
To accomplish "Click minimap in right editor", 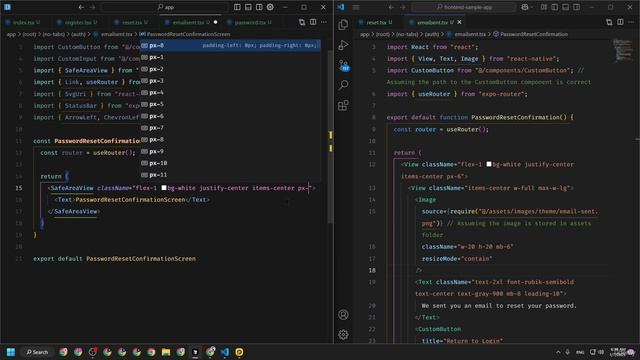I will tap(623, 51).
